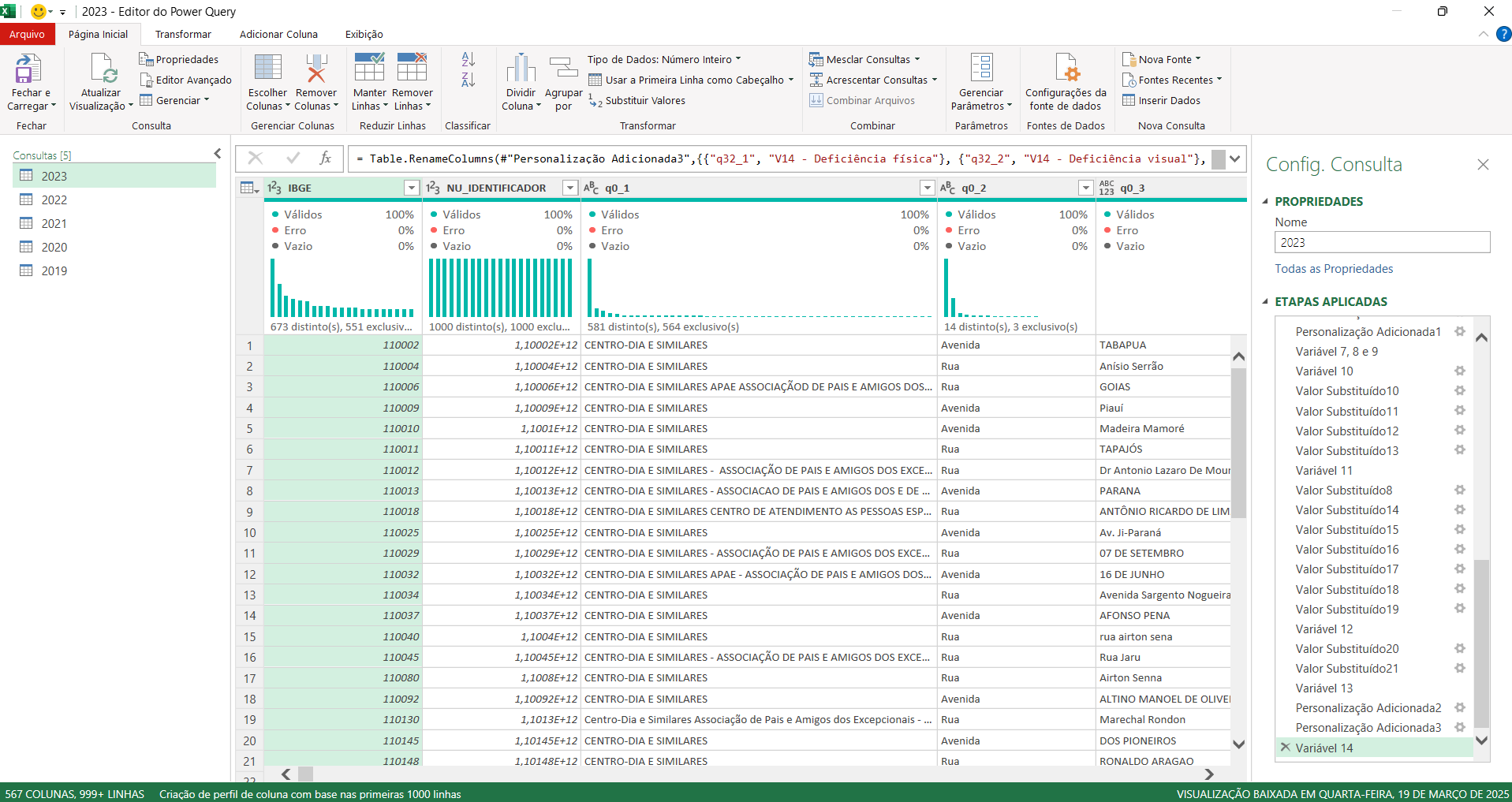
Task: Click Escolher Colunas icon
Action: coord(267,69)
